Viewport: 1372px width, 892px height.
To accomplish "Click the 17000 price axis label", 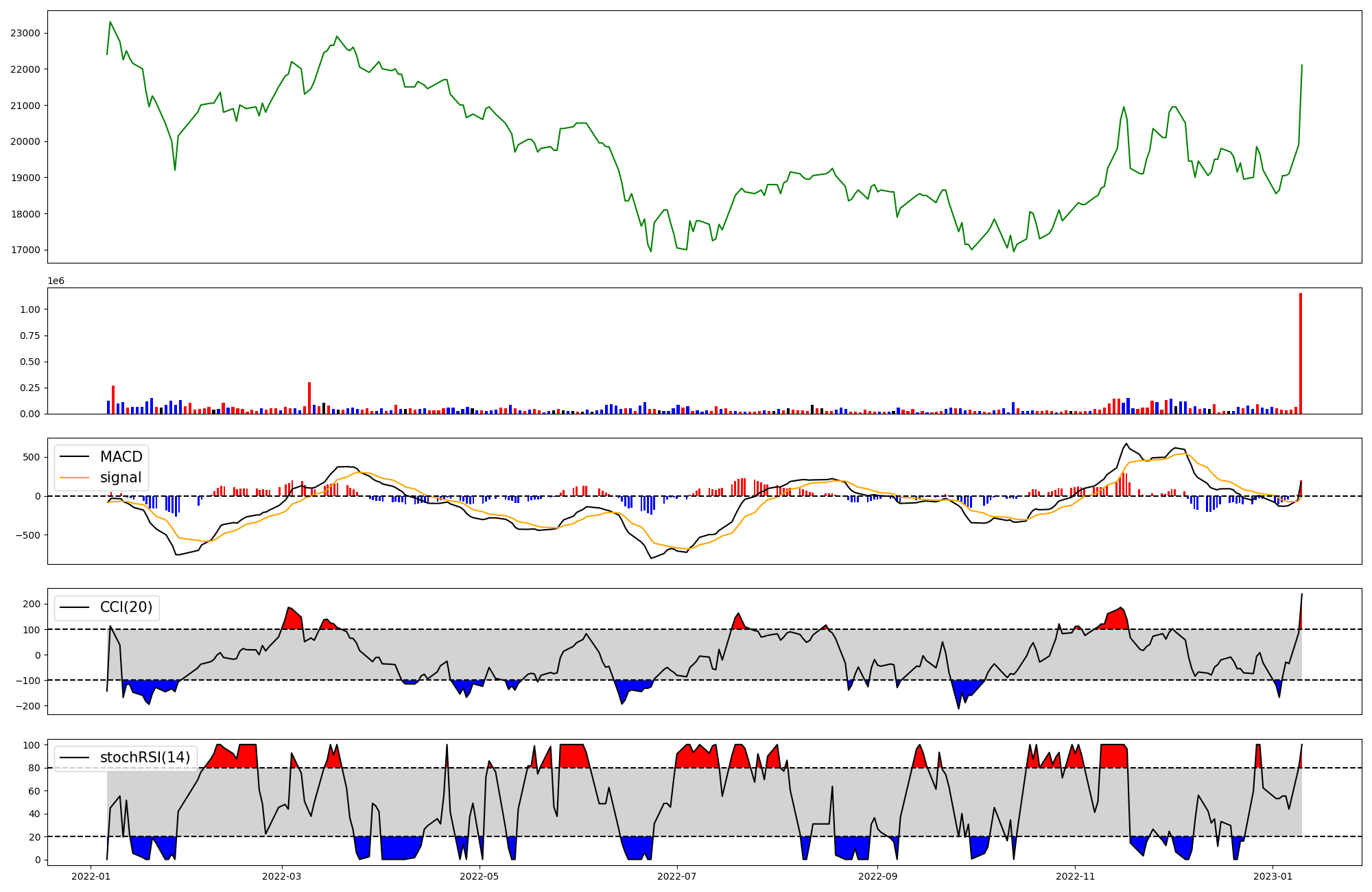I will (x=25, y=250).
